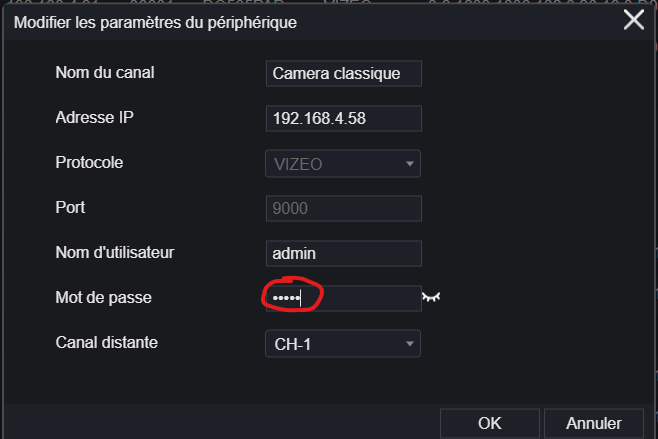
Task: Click the Nom du canal label
Action: 105,73
